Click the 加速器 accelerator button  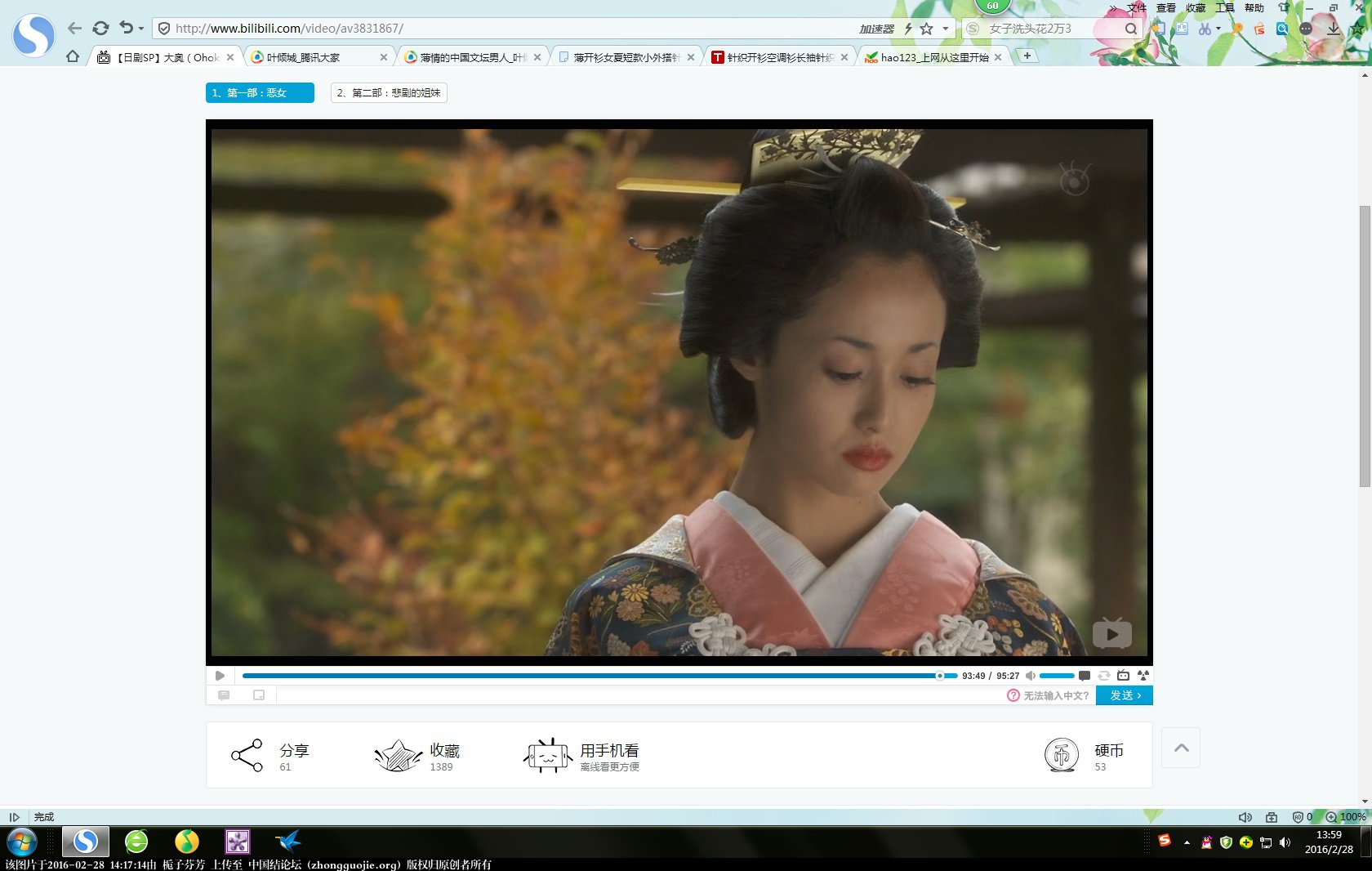876,29
